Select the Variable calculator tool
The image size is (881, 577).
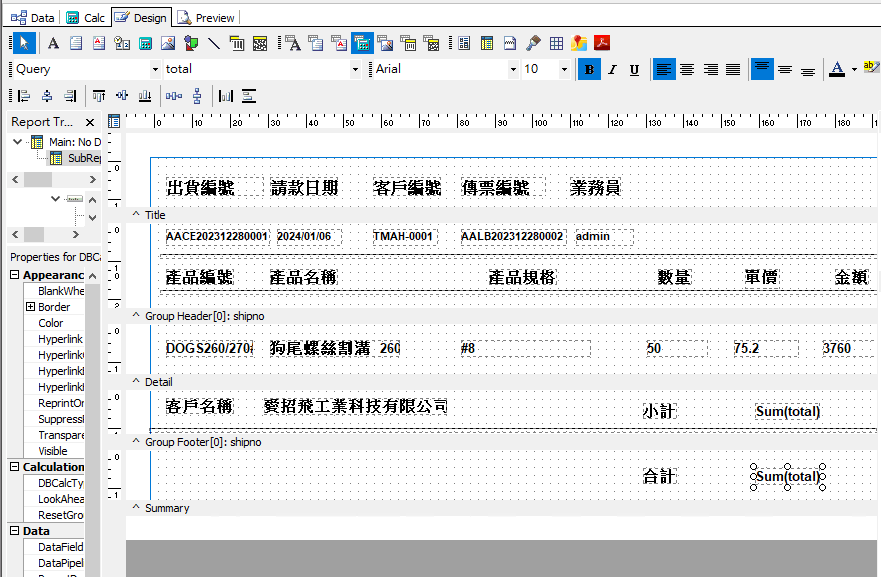[x=145, y=43]
